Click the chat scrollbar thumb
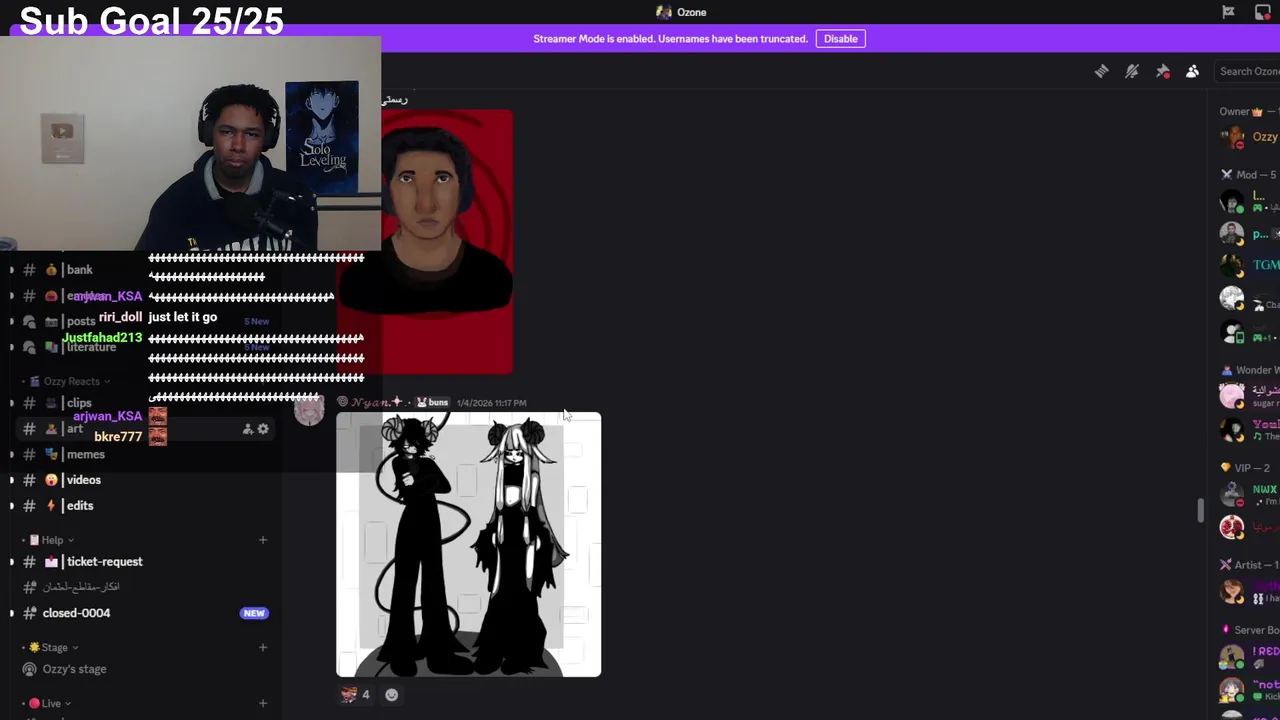The height and width of the screenshot is (720, 1280). [1202, 510]
